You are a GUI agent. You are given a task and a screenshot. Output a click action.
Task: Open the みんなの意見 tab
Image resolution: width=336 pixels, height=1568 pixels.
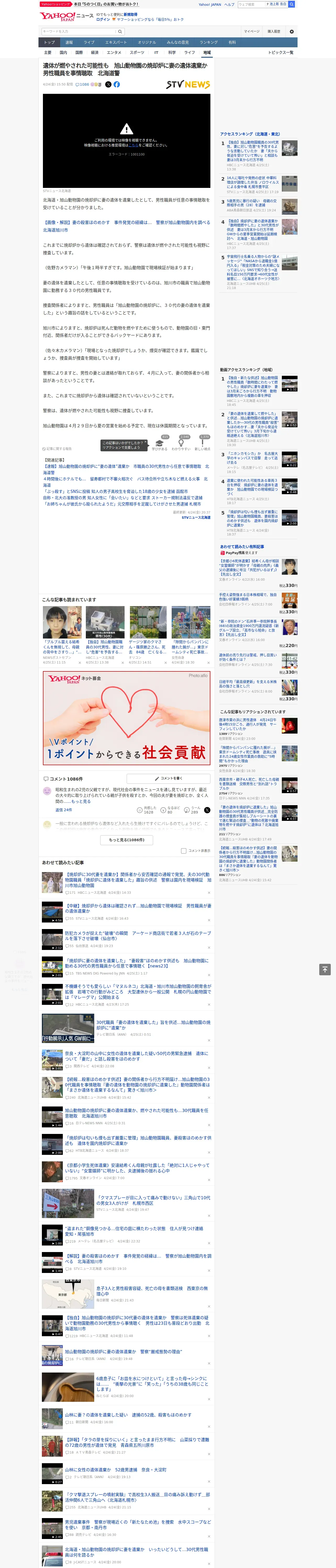tap(178, 43)
